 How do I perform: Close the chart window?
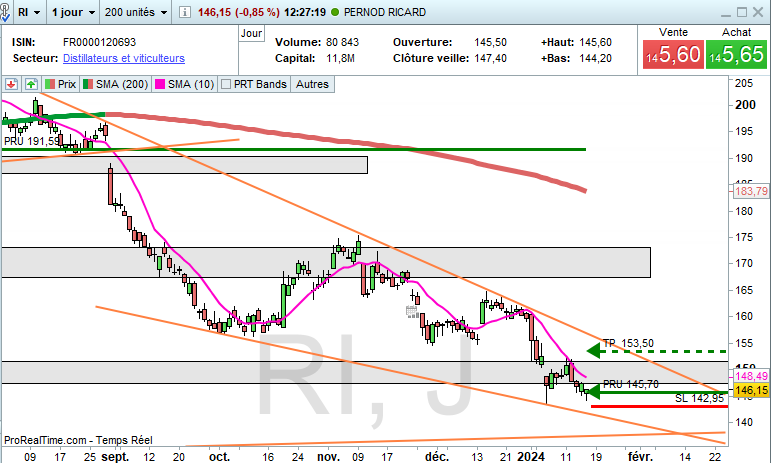[759, 12]
